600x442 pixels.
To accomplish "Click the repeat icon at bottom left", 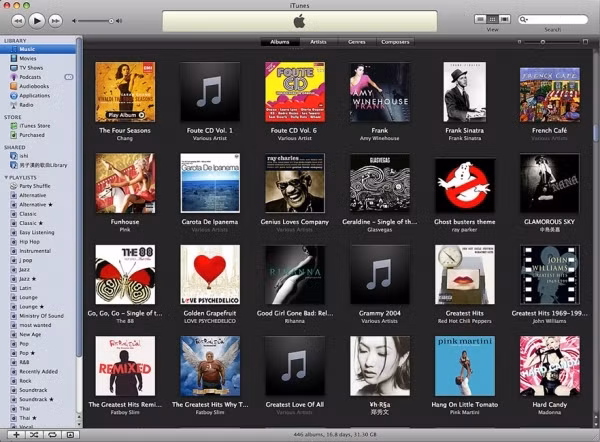I will pos(52,435).
